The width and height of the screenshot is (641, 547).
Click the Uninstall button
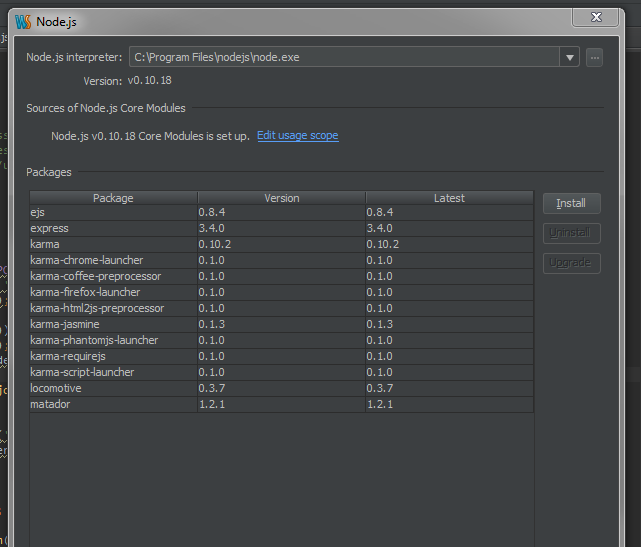coord(572,233)
